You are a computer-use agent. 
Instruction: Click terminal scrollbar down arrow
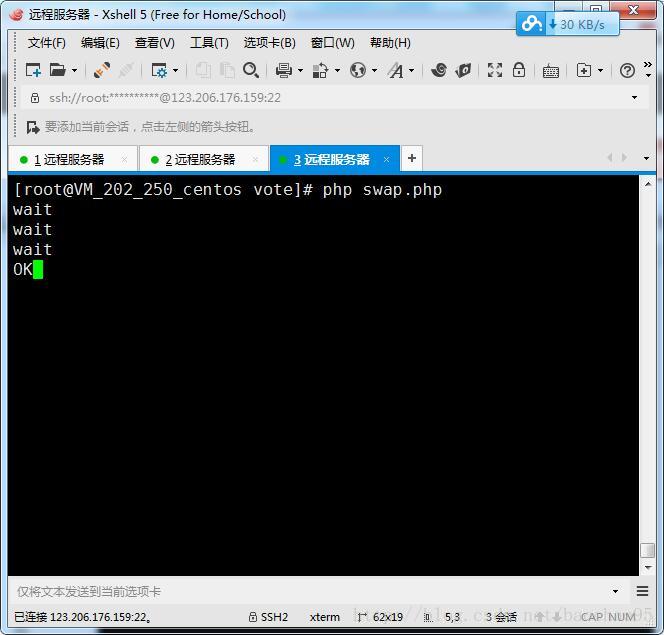pos(648,567)
